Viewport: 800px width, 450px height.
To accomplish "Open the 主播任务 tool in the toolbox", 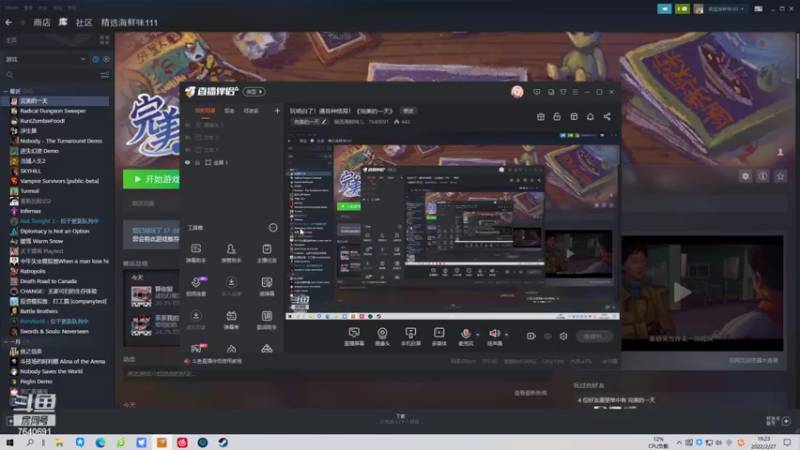I will (266, 253).
